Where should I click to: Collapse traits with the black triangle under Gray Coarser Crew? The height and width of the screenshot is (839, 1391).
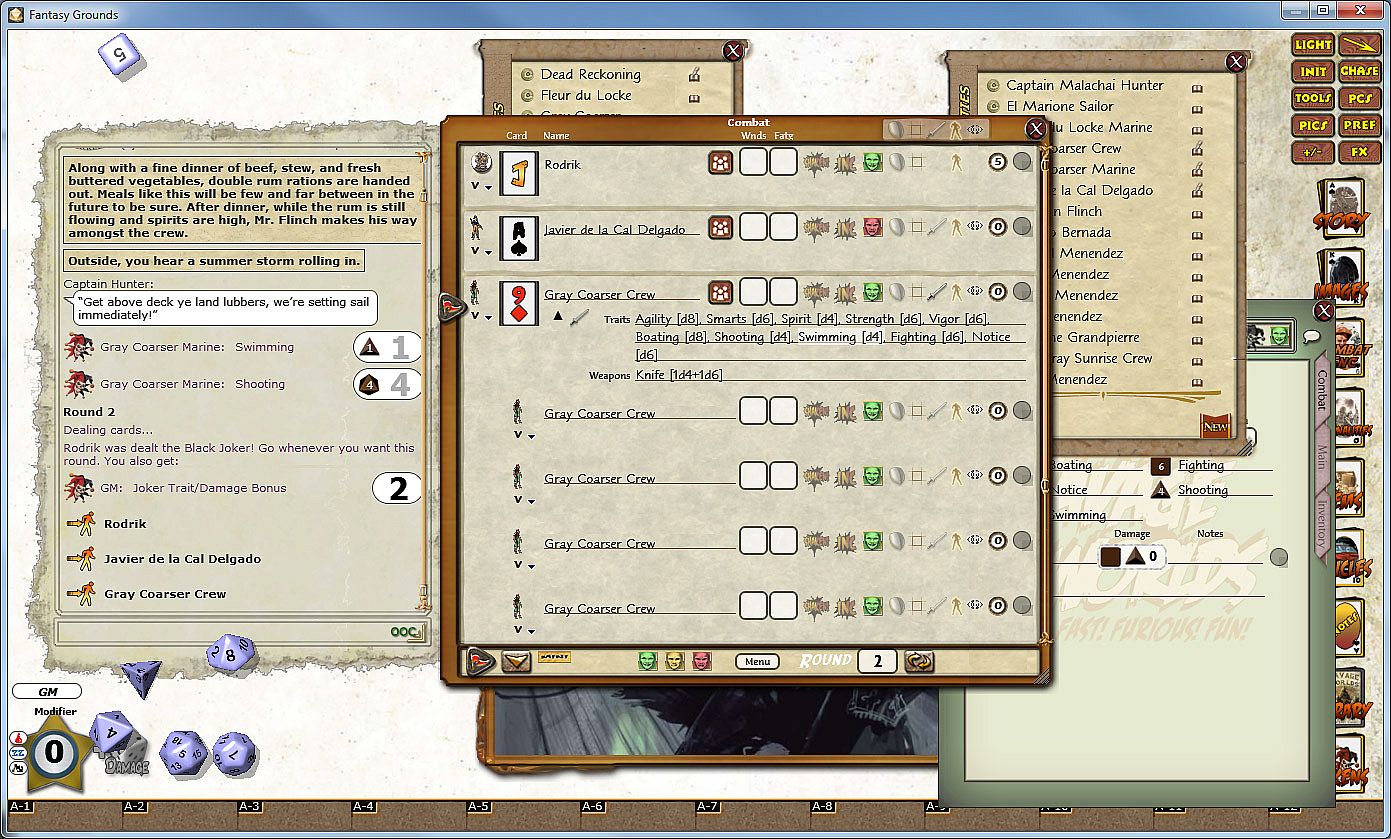558,316
